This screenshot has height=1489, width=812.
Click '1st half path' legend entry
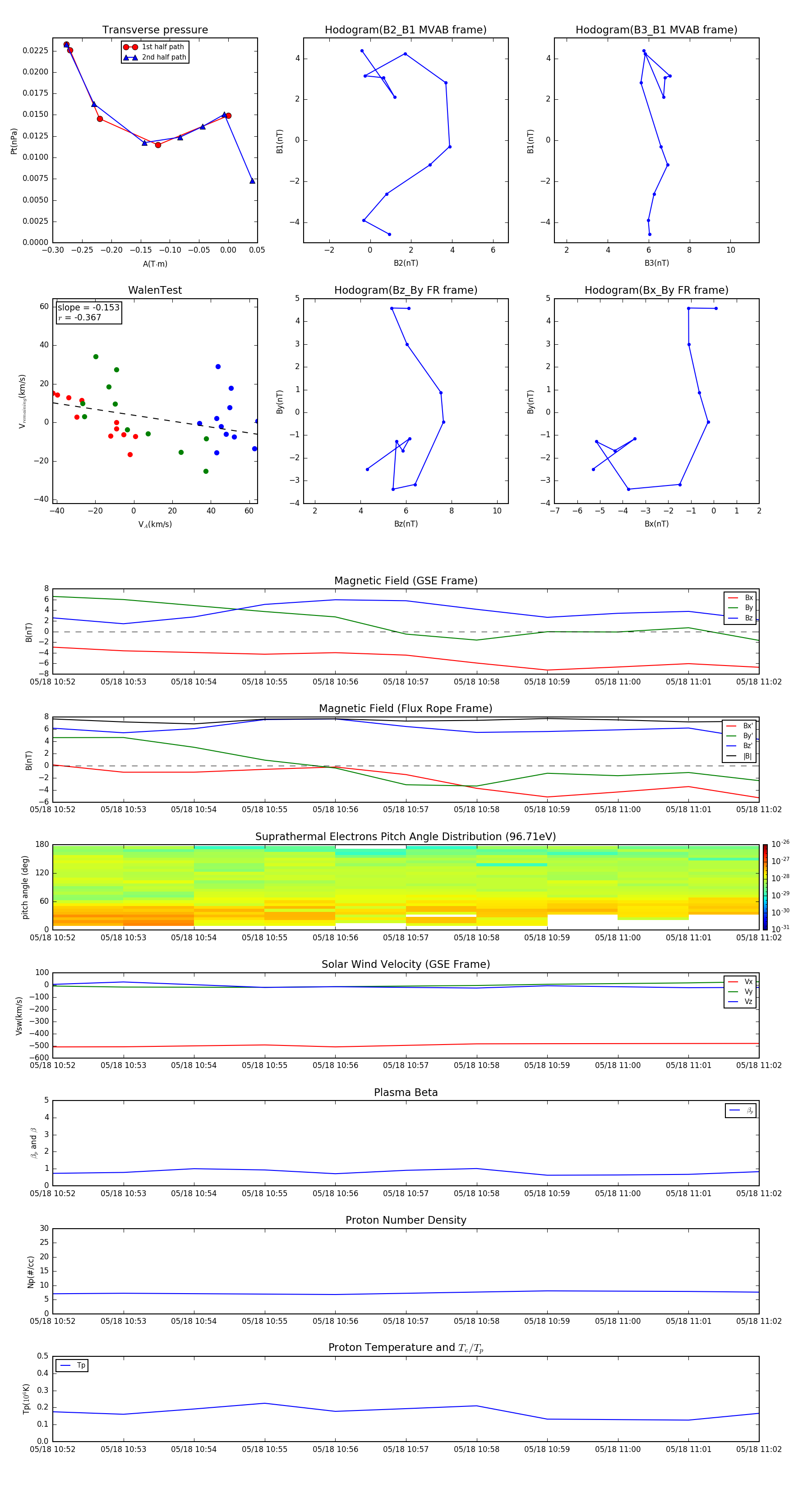coord(154,47)
